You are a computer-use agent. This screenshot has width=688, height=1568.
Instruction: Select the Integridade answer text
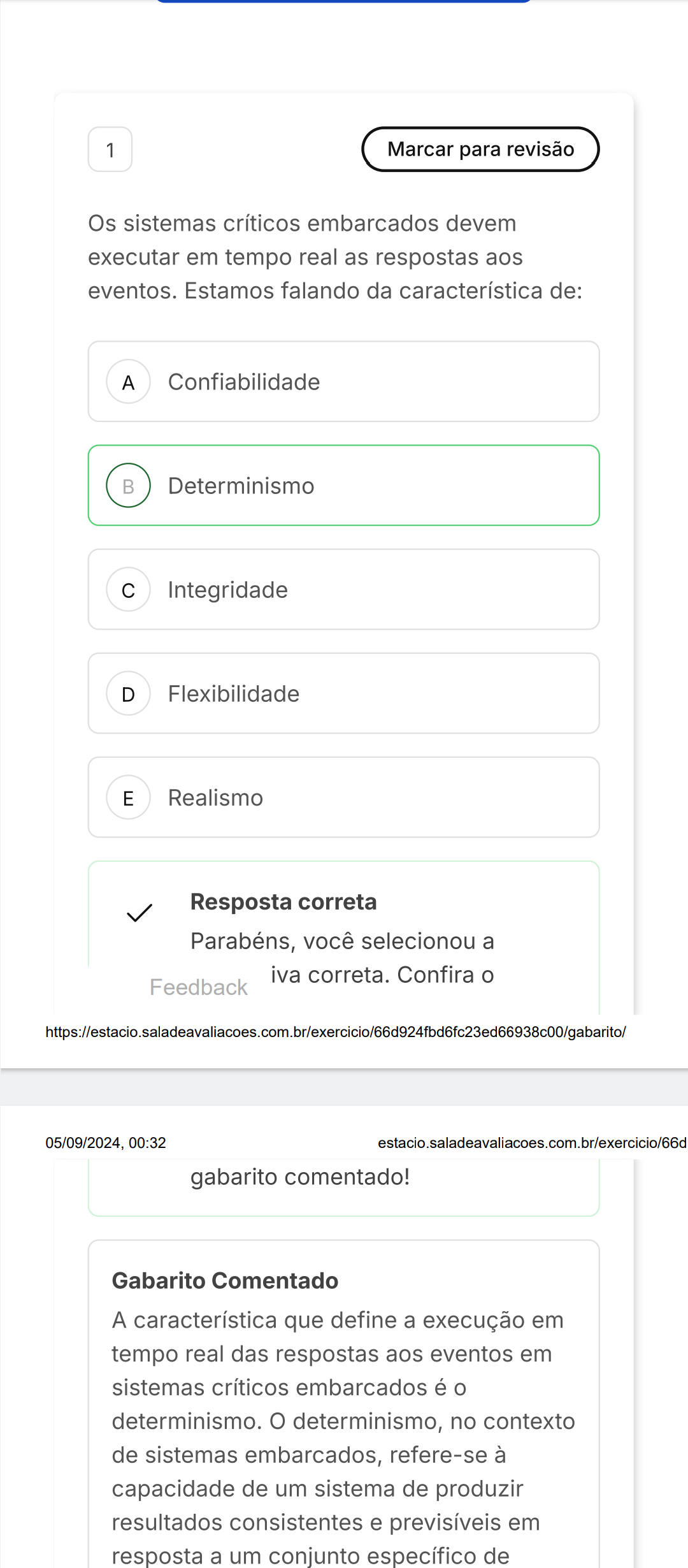coord(227,590)
